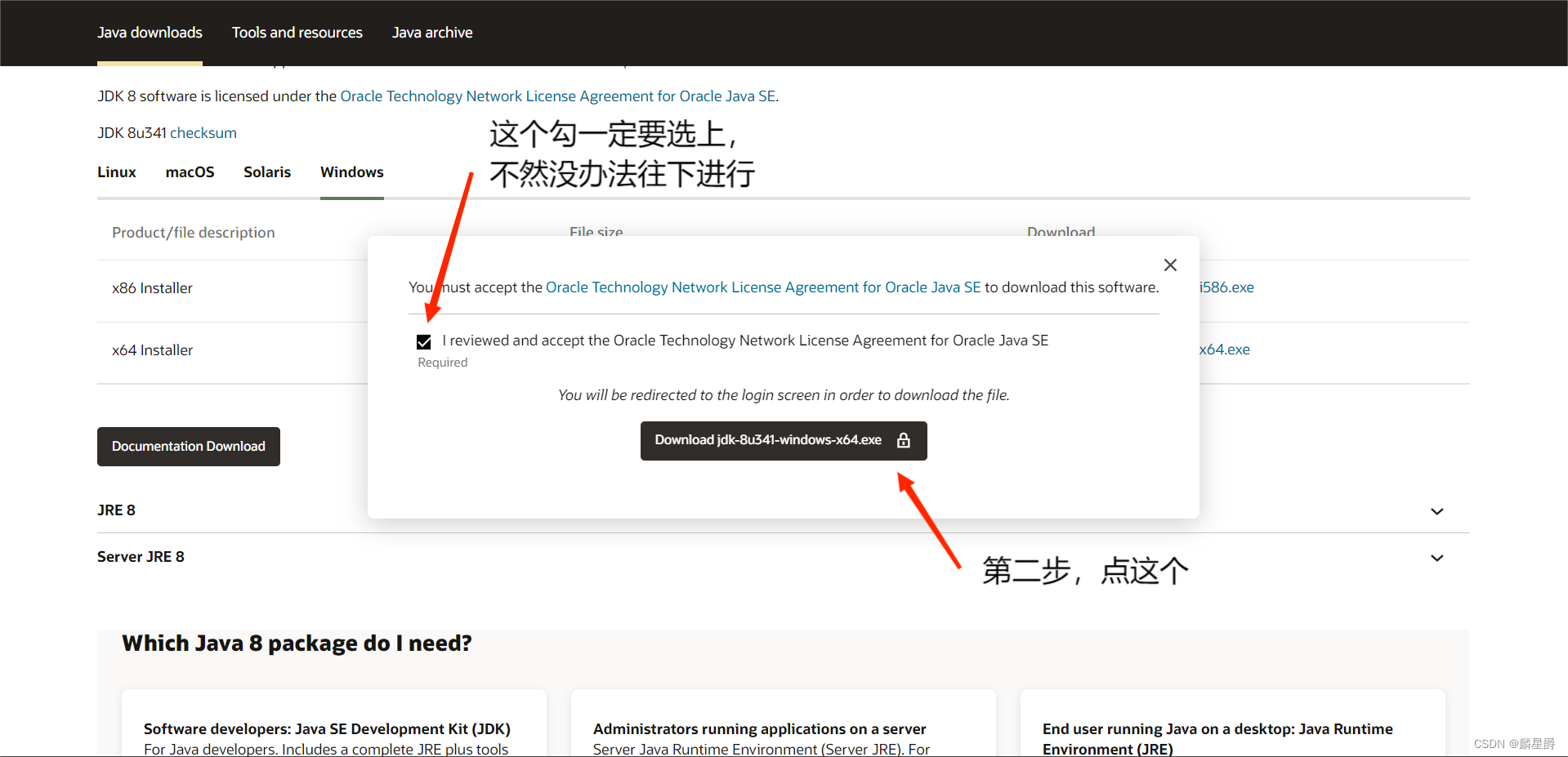Expand the Server JRE 8 chevron
The image size is (1568, 757).
click(x=1437, y=558)
